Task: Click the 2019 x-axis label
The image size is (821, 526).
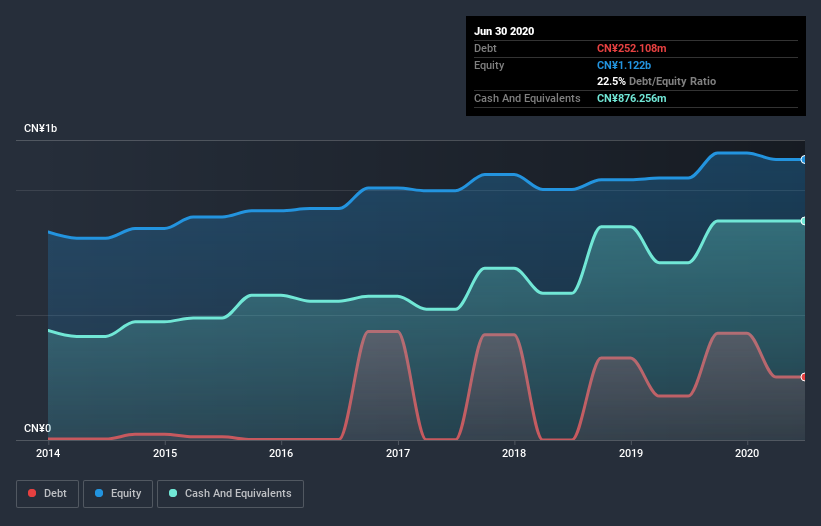Action: pyautogui.click(x=631, y=453)
